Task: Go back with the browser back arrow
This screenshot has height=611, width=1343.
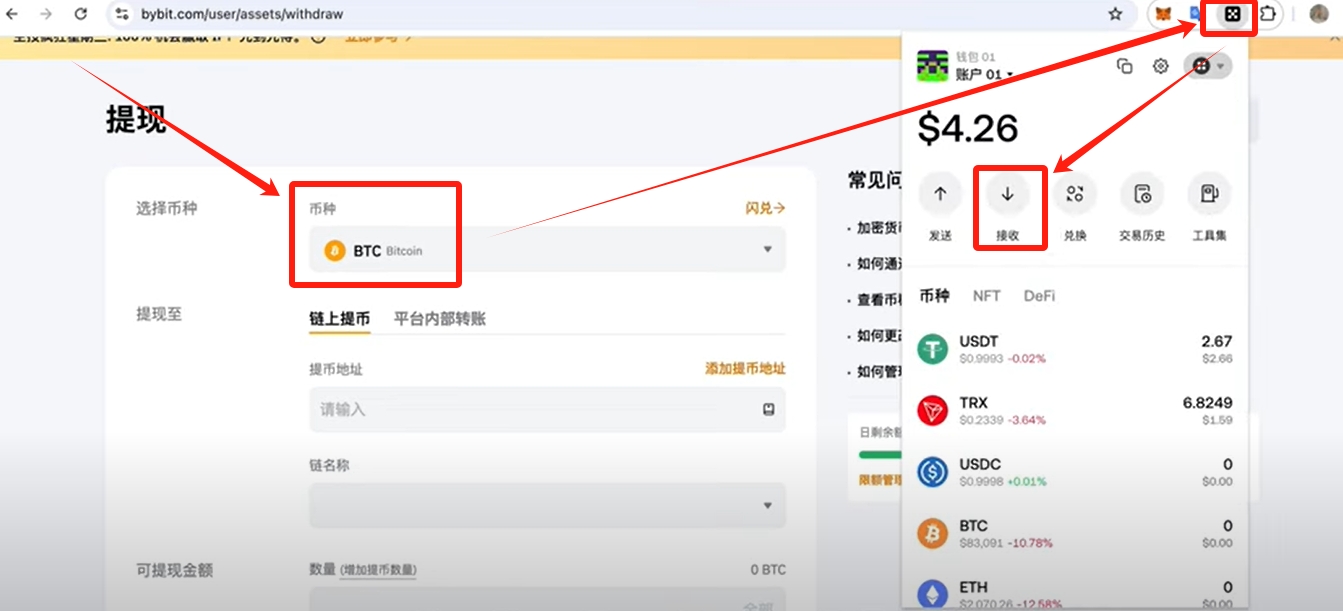Action: click(x=12, y=14)
